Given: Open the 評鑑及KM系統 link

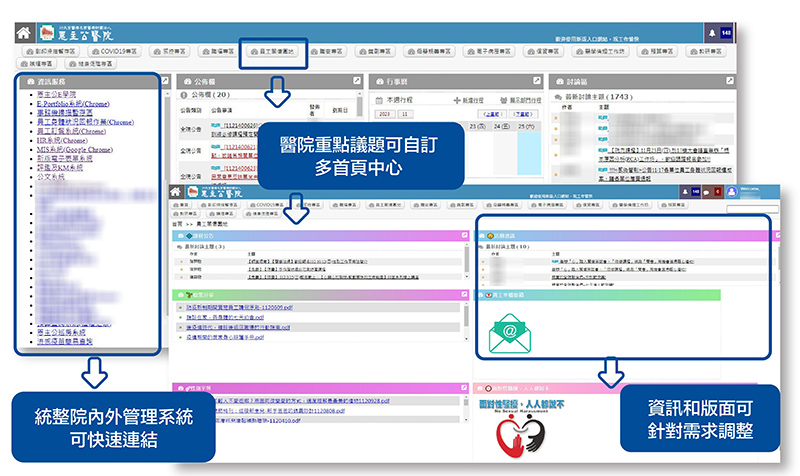Looking at the screenshot, I should (60, 167).
